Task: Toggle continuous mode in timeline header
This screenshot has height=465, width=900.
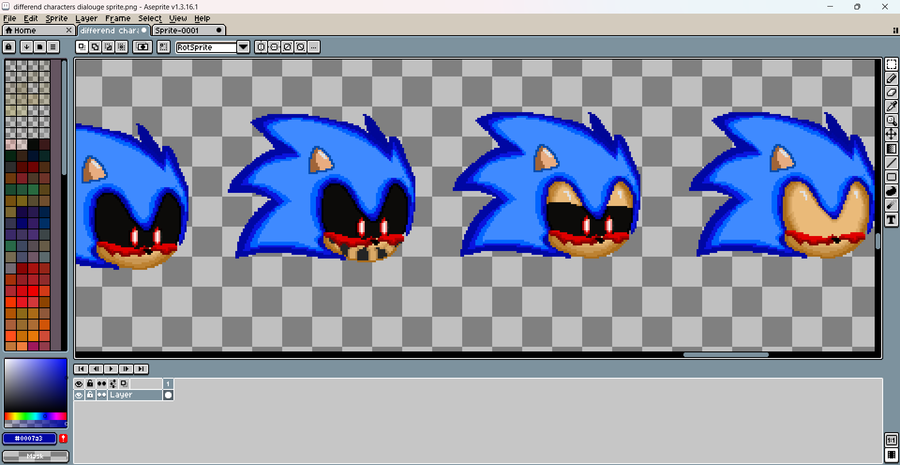Action: pyautogui.click(x=102, y=383)
